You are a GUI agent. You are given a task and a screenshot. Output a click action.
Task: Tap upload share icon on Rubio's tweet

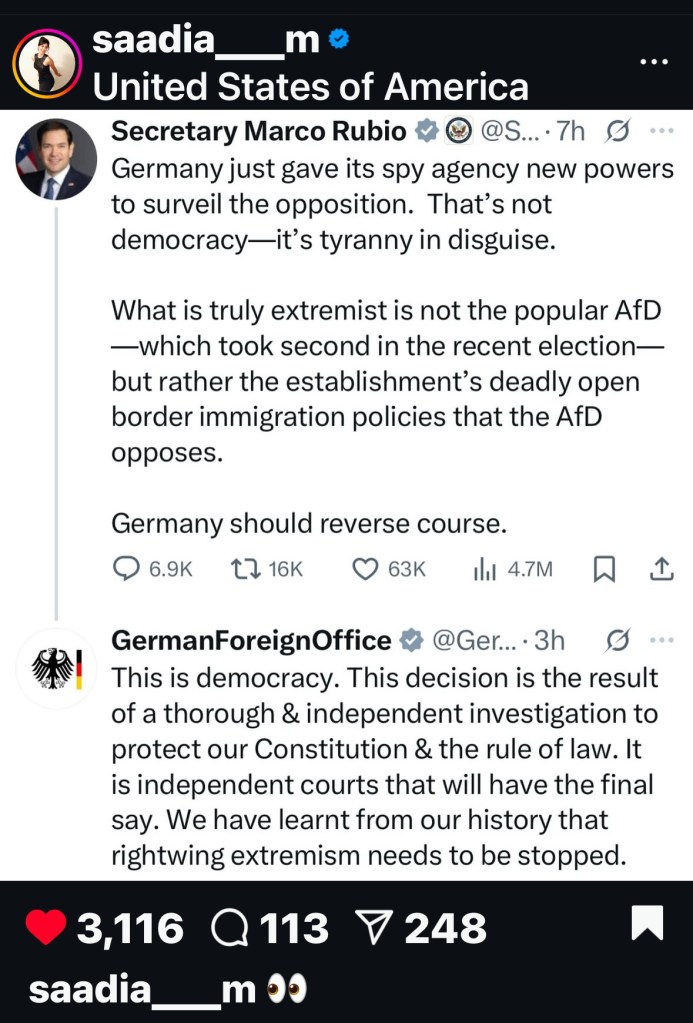[661, 569]
